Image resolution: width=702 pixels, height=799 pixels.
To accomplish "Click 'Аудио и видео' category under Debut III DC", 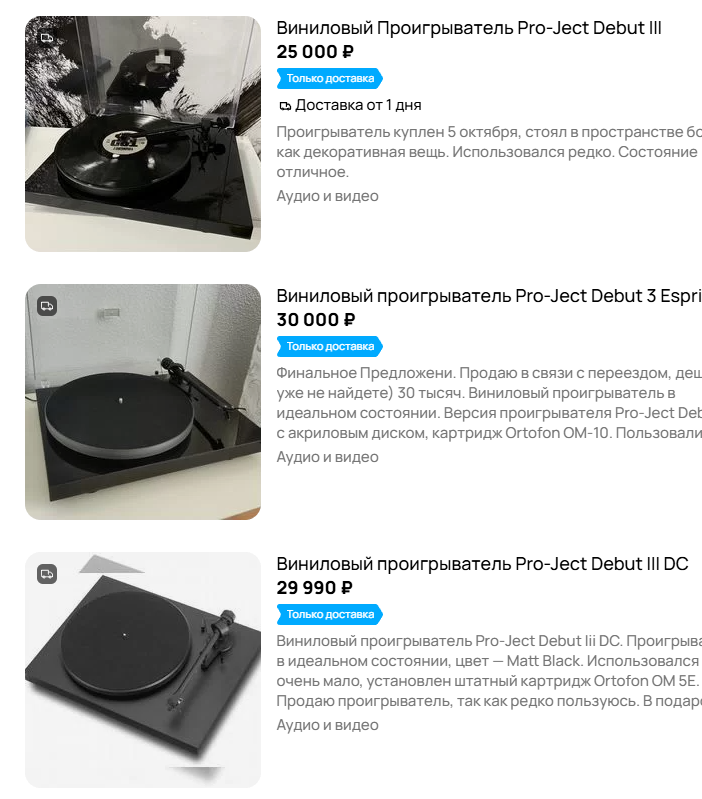I will pyautogui.click(x=327, y=725).
